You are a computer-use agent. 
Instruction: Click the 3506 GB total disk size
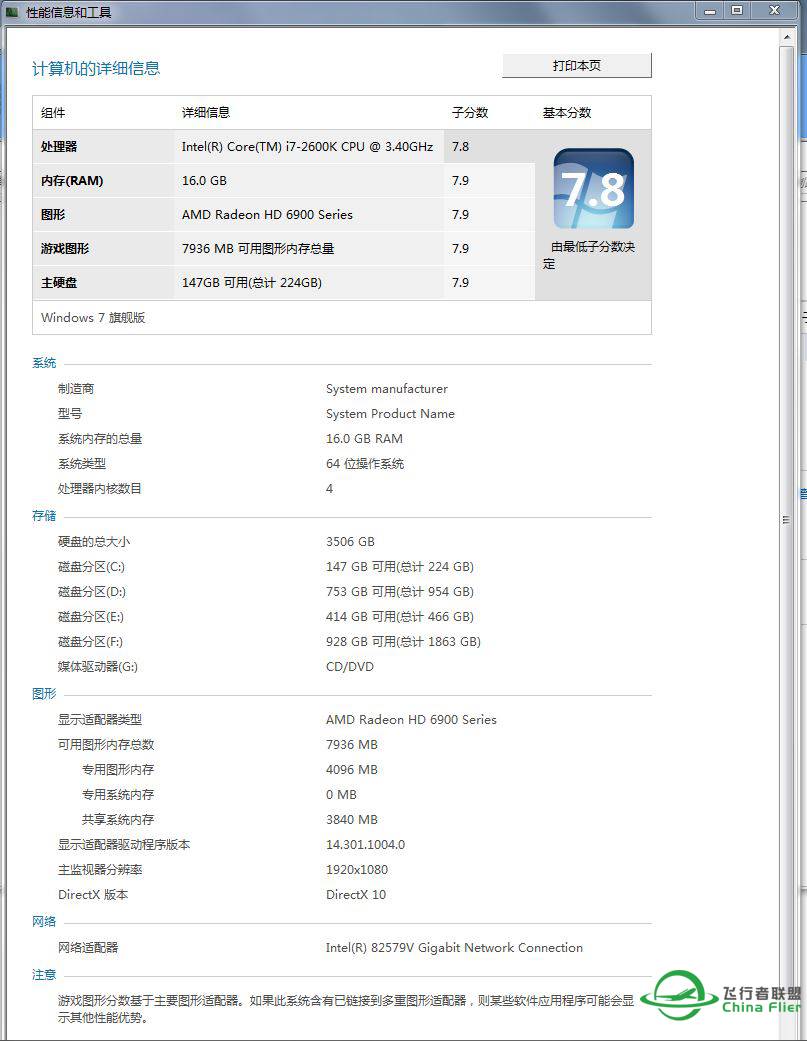tap(350, 542)
